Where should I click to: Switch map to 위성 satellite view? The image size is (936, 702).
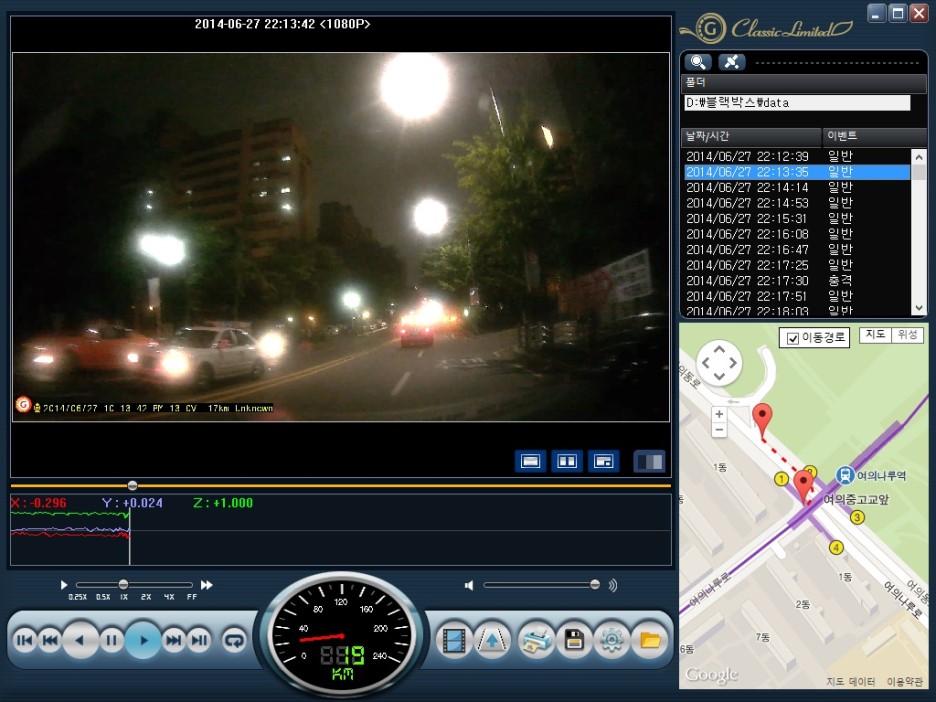click(x=908, y=335)
